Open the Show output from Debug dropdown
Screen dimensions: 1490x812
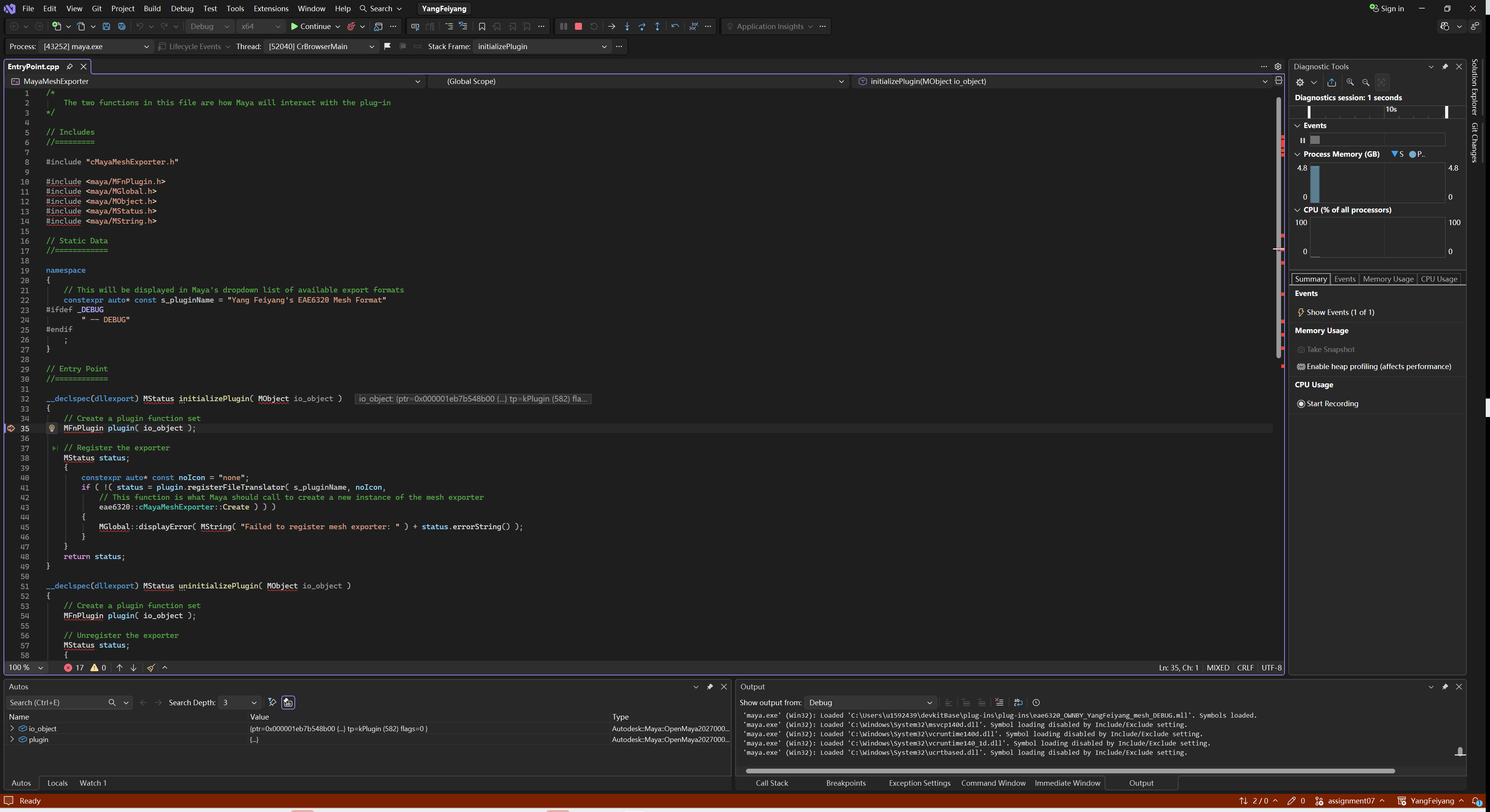click(871, 702)
